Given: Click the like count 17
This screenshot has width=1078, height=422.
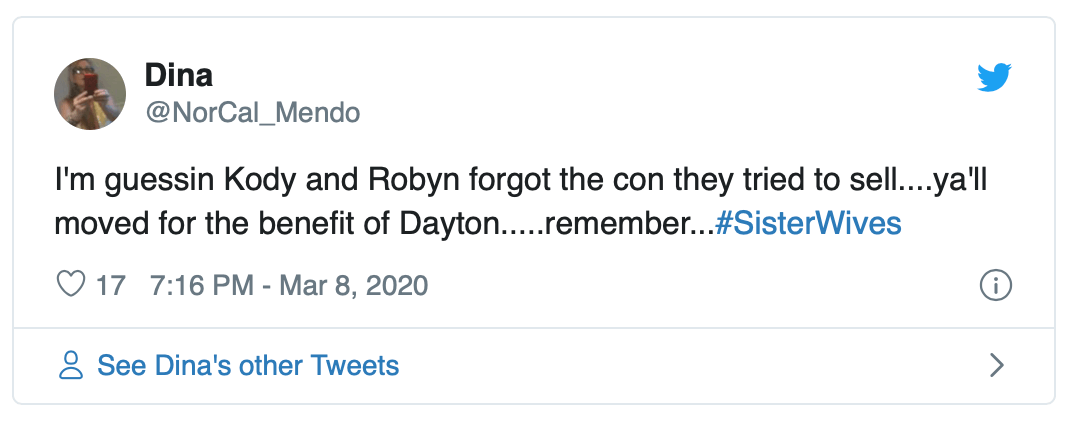Looking at the screenshot, I should (x=110, y=286).
